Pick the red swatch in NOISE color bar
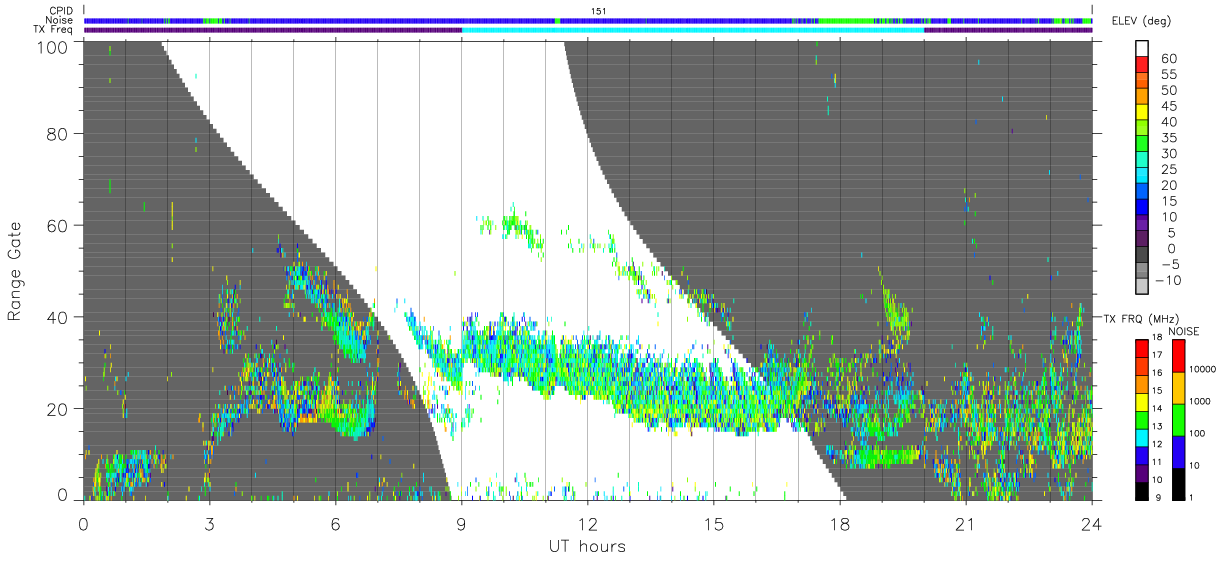The width and height of the screenshot is (1228, 567). click(x=1178, y=355)
